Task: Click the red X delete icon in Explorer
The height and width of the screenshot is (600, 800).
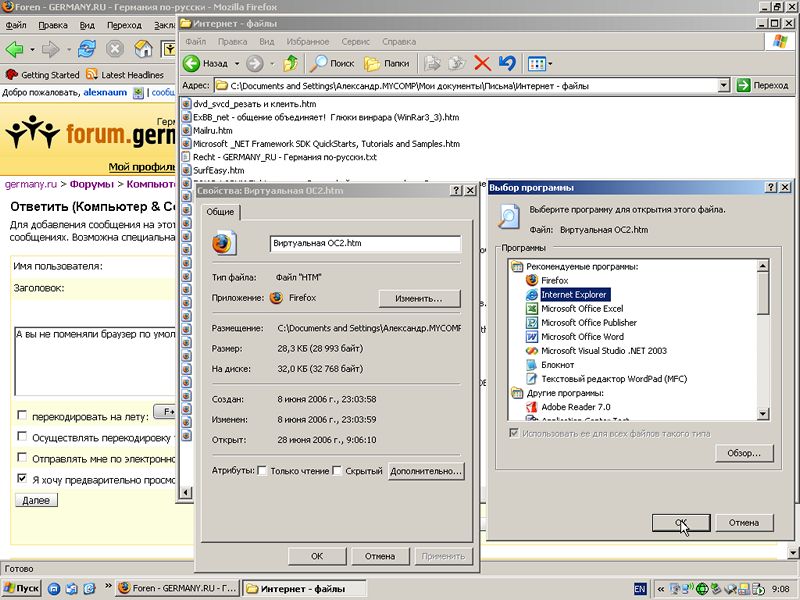Action: (x=482, y=63)
